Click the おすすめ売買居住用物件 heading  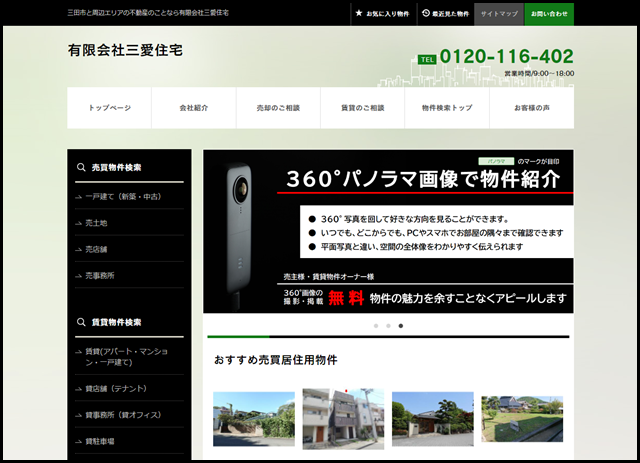point(276,360)
